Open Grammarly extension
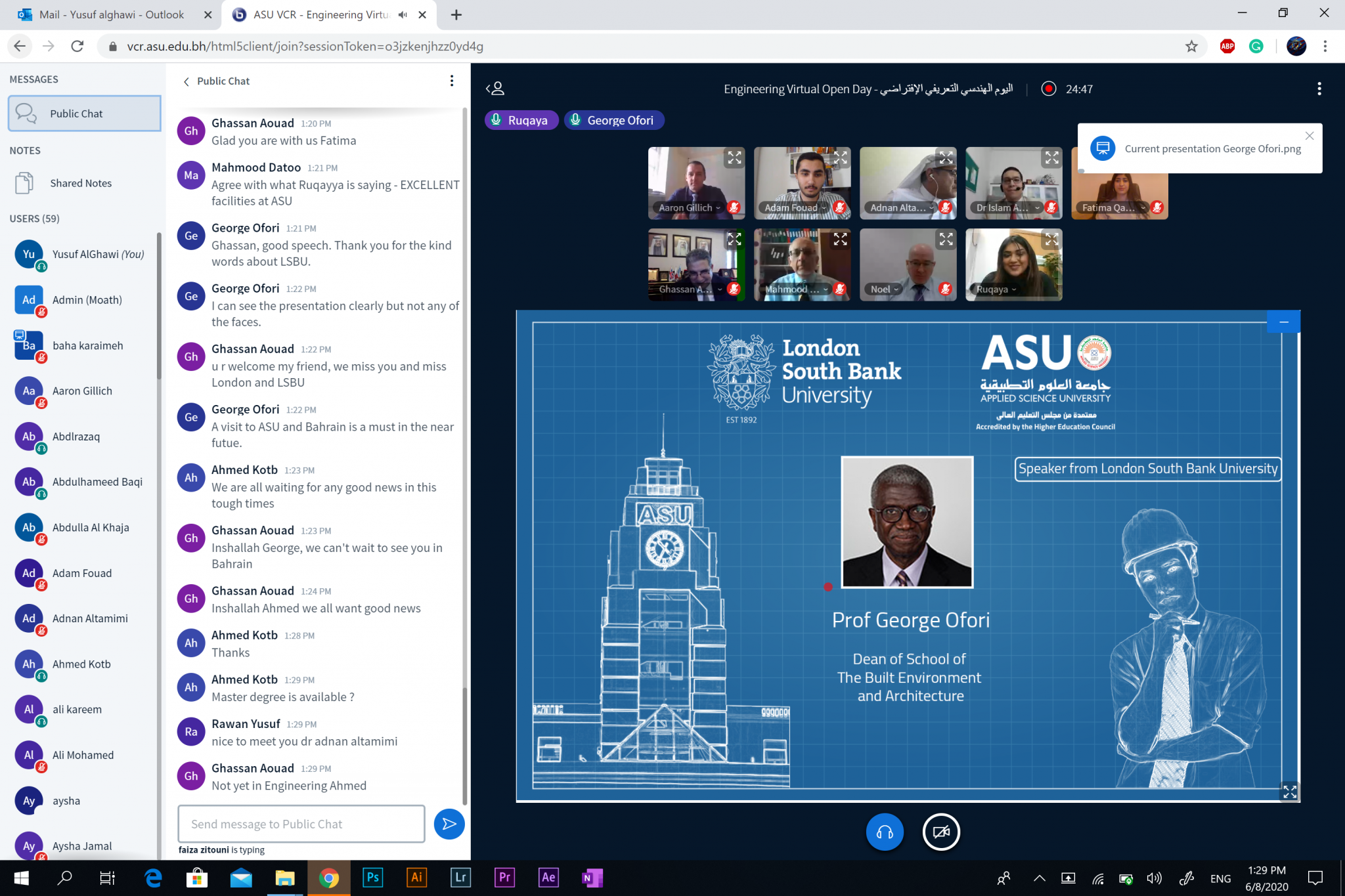Viewport: 1345px width, 896px height. click(x=1256, y=46)
